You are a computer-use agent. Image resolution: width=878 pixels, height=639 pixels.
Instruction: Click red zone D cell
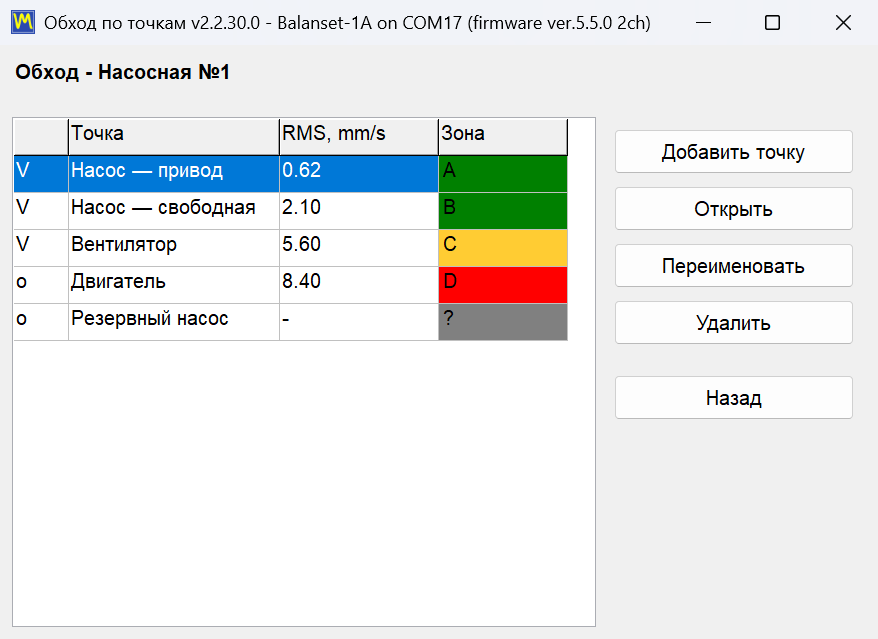[503, 285]
